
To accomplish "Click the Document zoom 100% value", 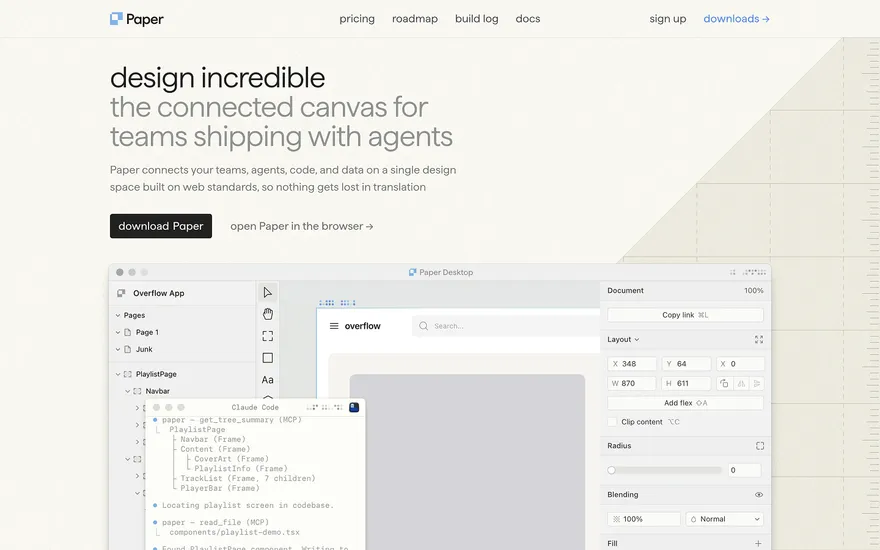I will pyautogui.click(x=754, y=291).
